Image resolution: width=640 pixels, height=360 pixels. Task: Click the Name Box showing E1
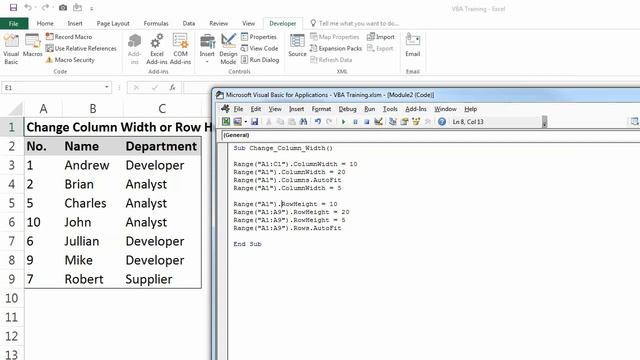(52, 87)
